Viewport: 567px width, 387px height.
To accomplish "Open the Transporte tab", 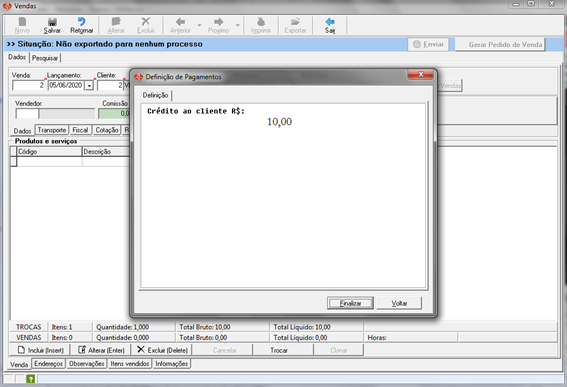I will click(x=52, y=130).
